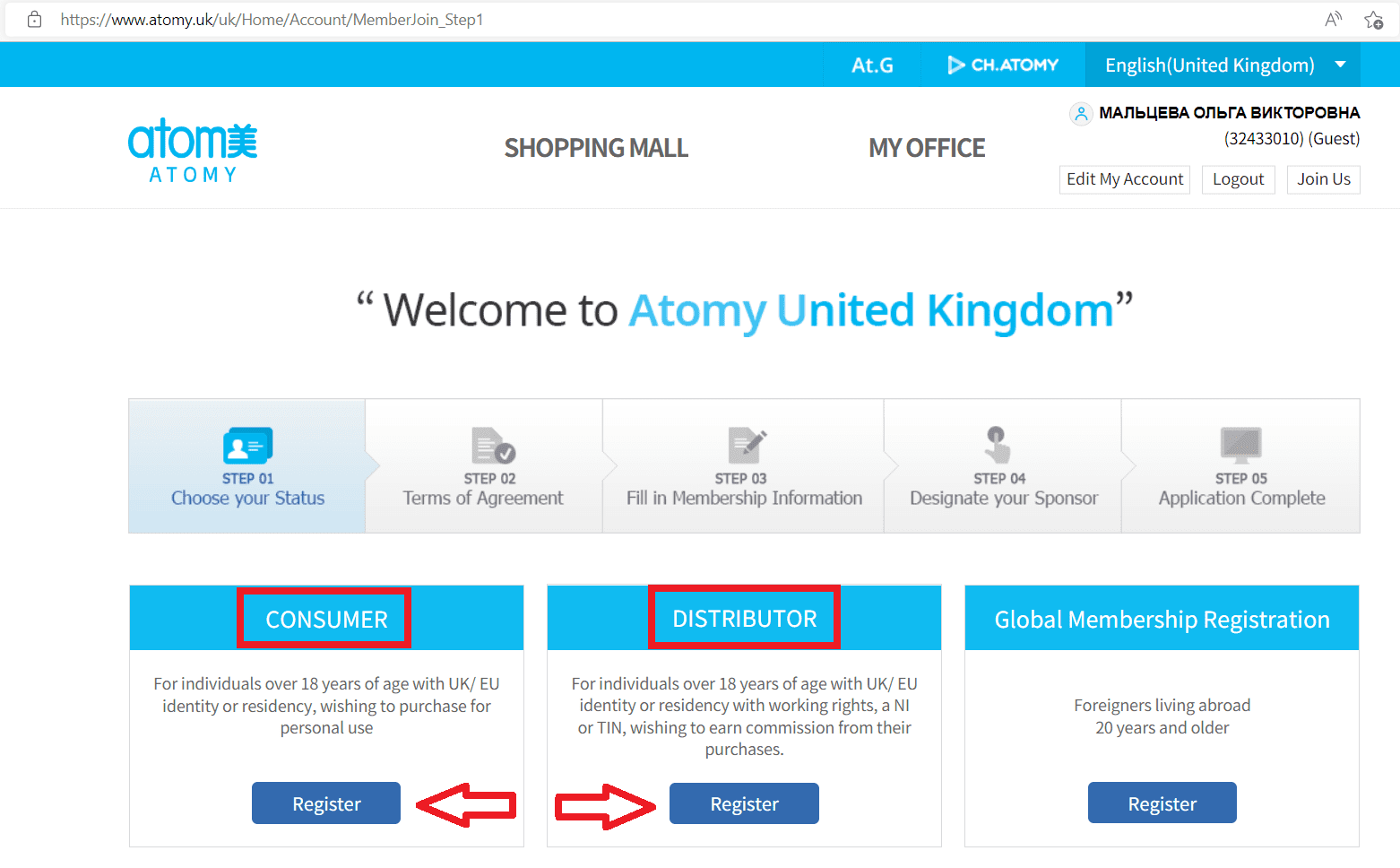Open the SHOPPING MALL menu
Viewport: 1400px width, 868px height.
[x=596, y=148]
